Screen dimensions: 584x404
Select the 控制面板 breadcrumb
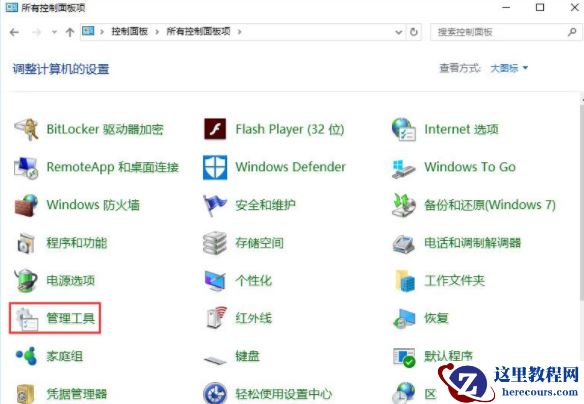tap(130, 32)
